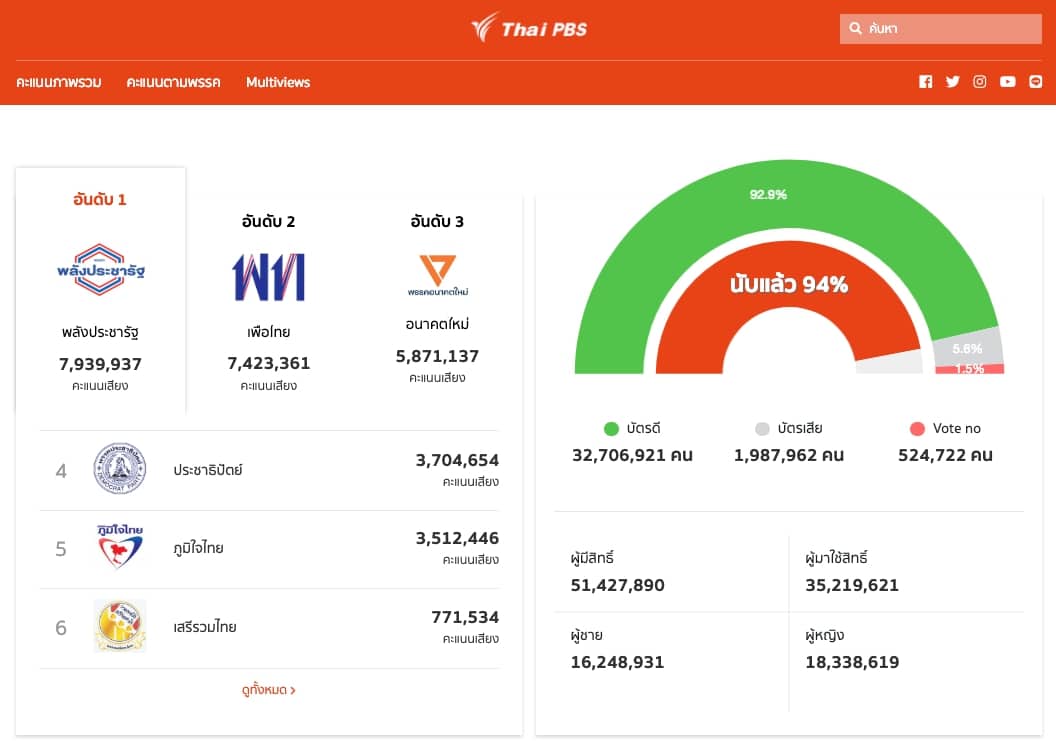Open the LINE social icon

click(x=1035, y=82)
